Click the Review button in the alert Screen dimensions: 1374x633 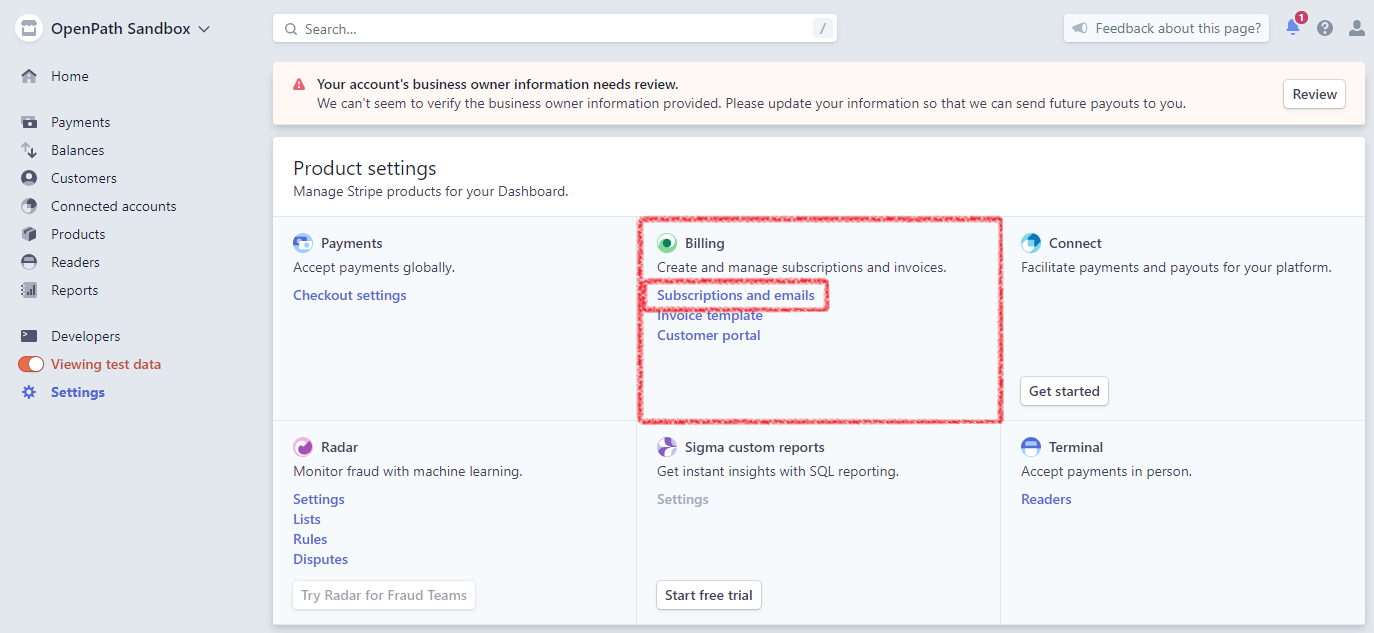coord(1314,94)
